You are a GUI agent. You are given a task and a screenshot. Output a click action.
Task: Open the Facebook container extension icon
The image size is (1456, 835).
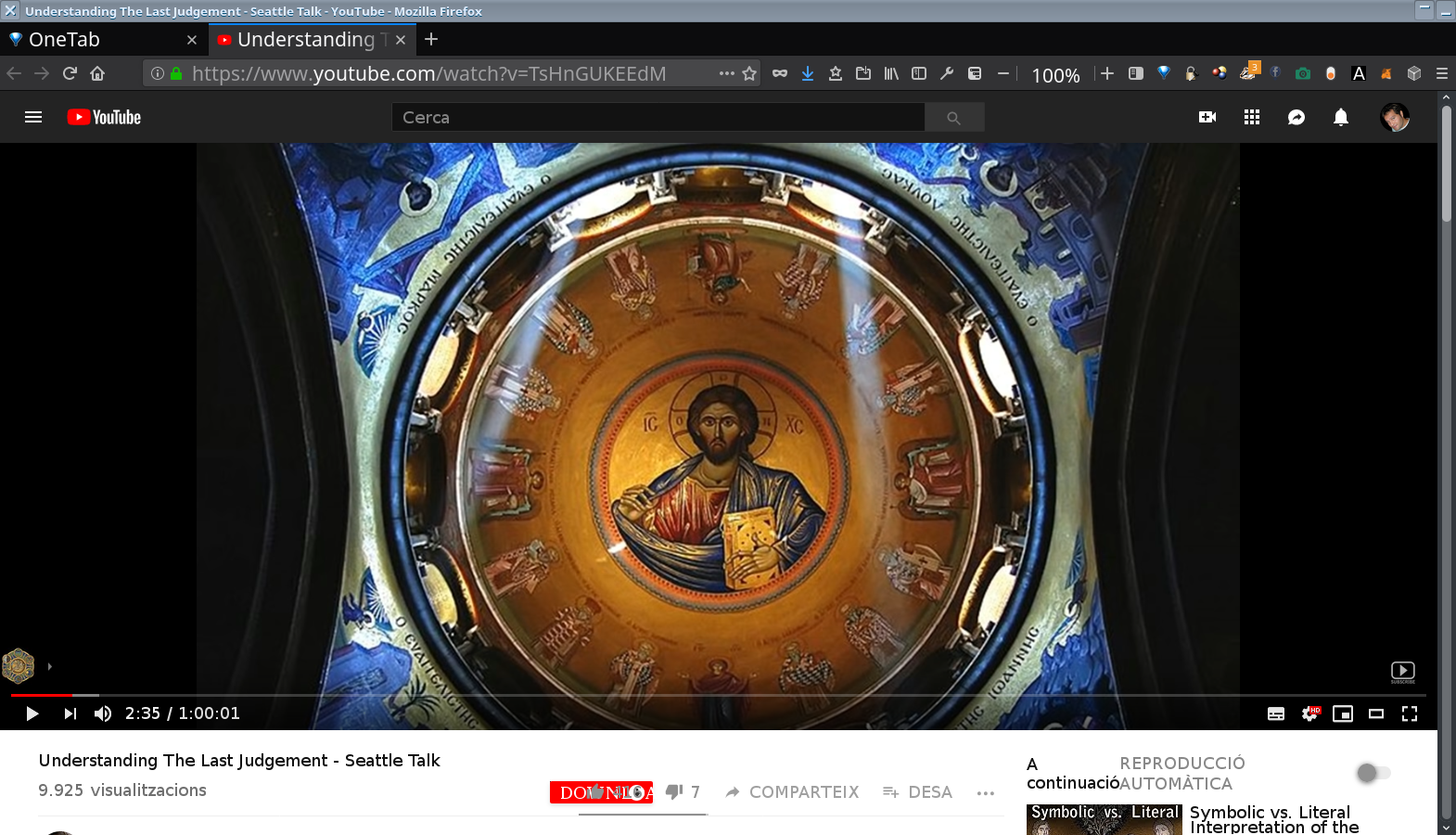coord(1275,72)
